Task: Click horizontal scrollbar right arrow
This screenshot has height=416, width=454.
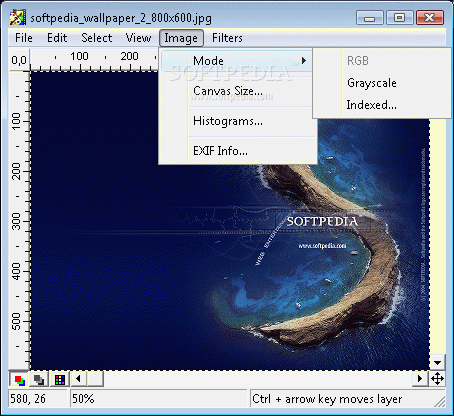Action: [420, 379]
